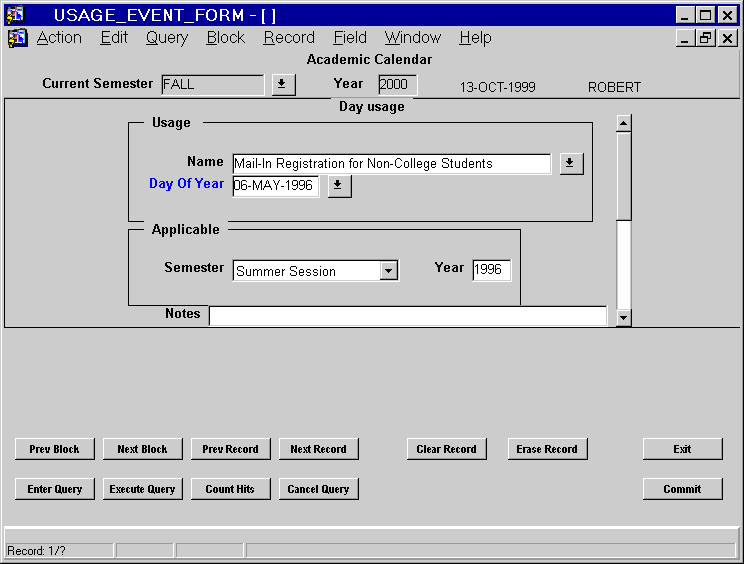This screenshot has width=744, height=564.
Task: Click the 13-OCT-1999 date text
Action: (497, 87)
